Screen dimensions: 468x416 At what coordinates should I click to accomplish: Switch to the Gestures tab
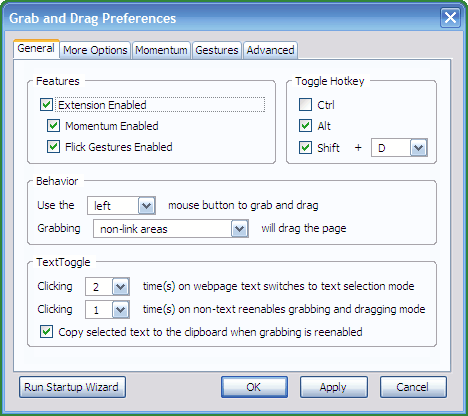coord(217,50)
